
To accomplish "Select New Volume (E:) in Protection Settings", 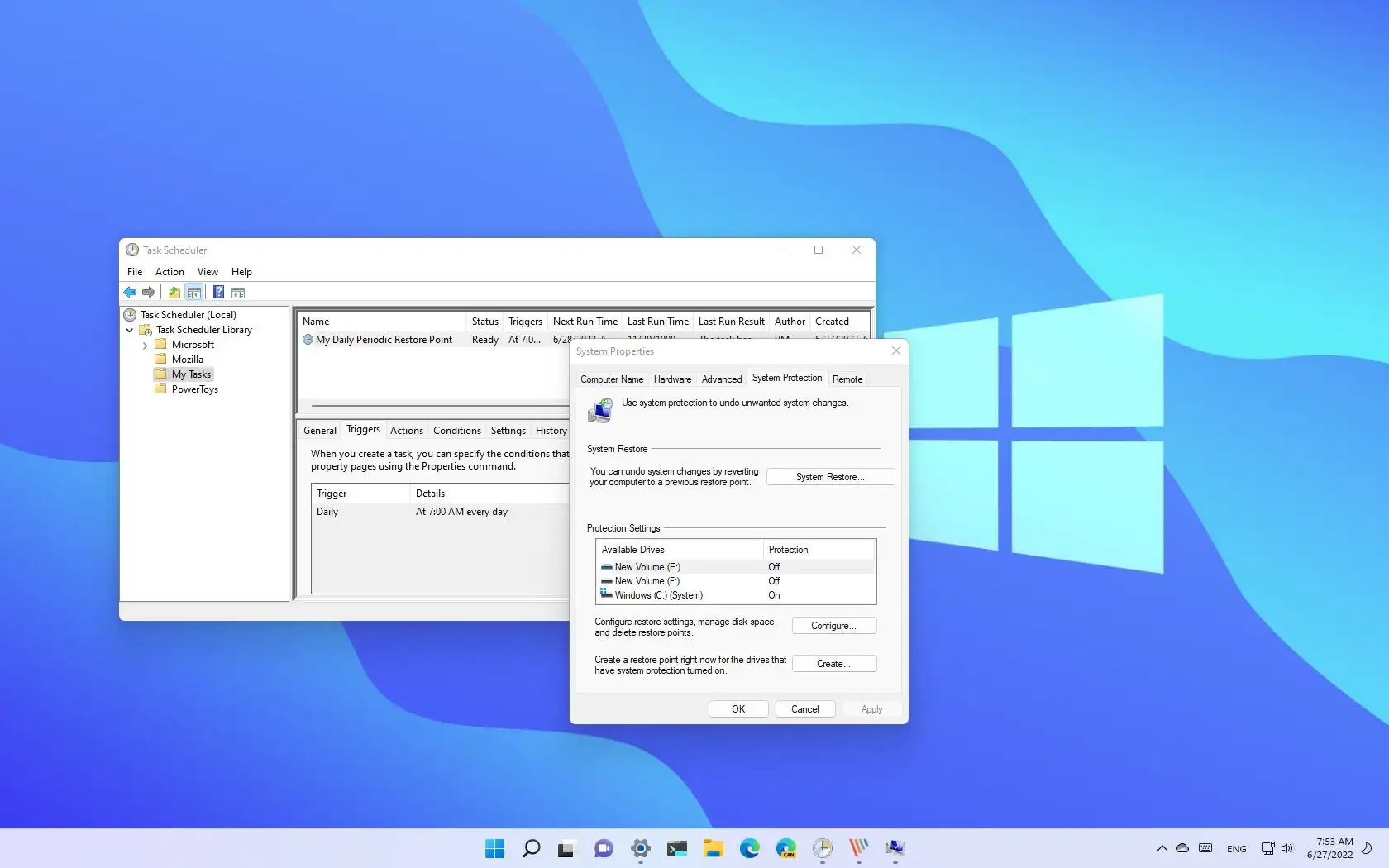I will coord(647,567).
